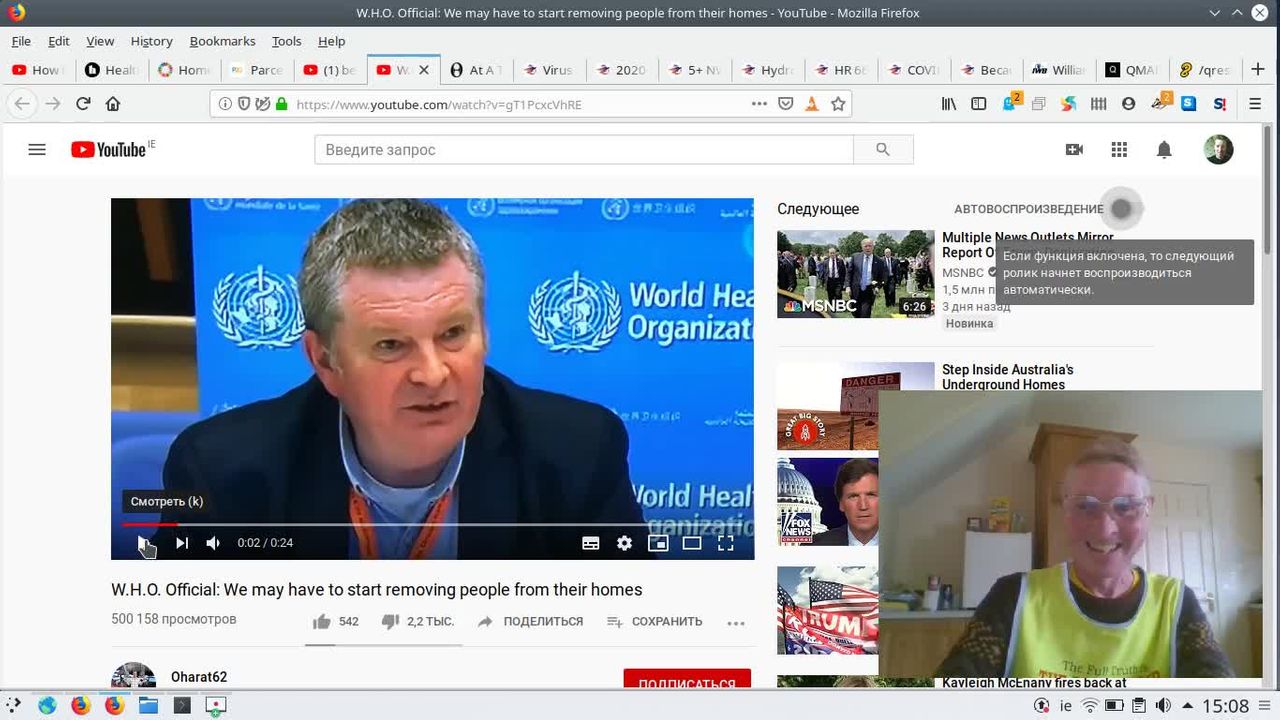Enter fullscreen mode in video player
Image resolution: width=1280 pixels, height=720 pixels.
click(726, 543)
